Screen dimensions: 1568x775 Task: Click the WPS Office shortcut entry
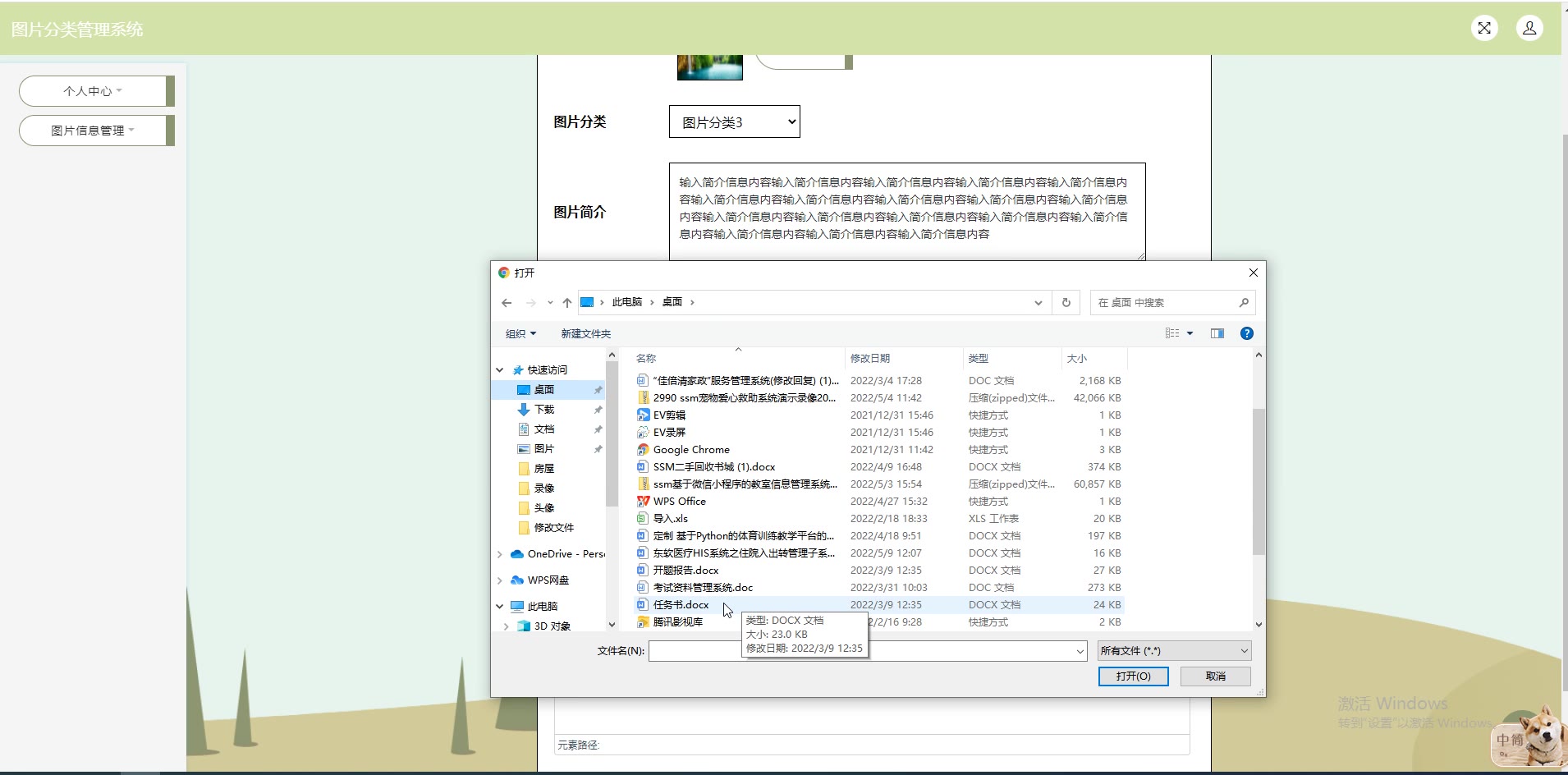679,502
